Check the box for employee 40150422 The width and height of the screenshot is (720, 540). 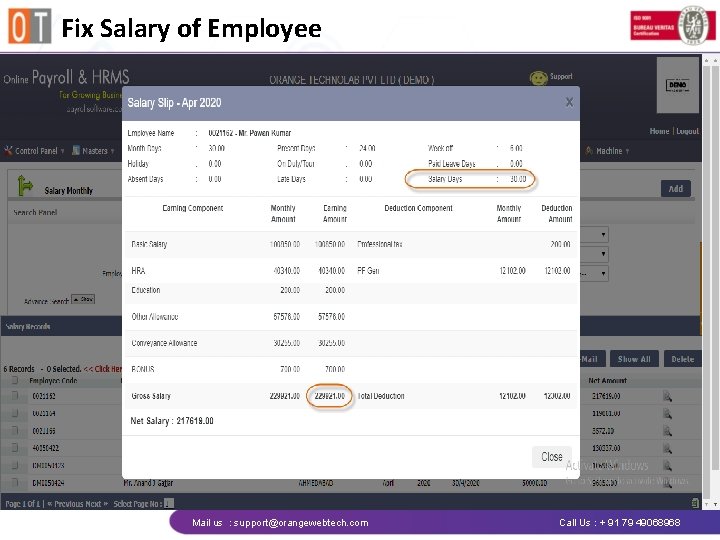point(14,447)
